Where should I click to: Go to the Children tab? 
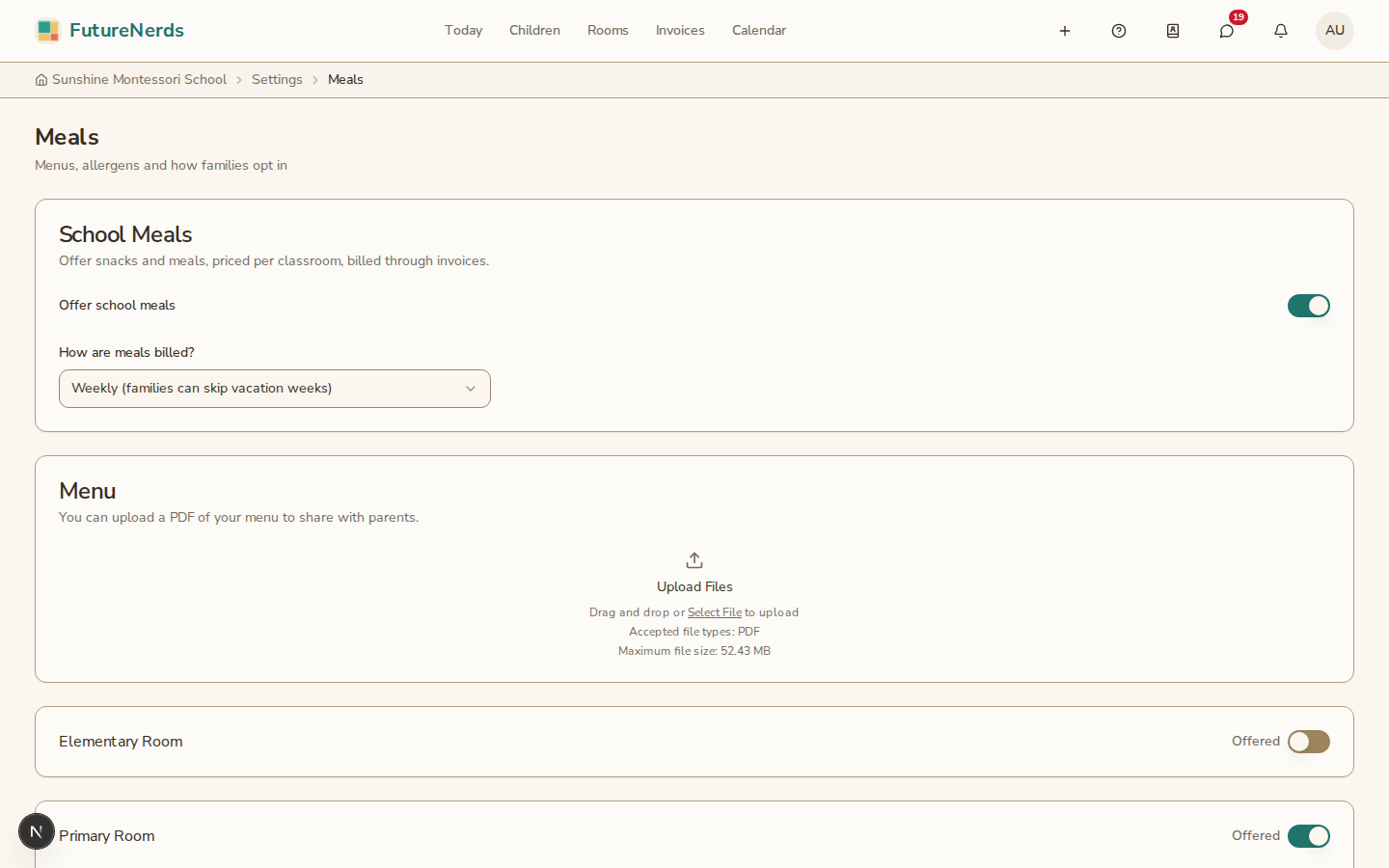coord(535,31)
